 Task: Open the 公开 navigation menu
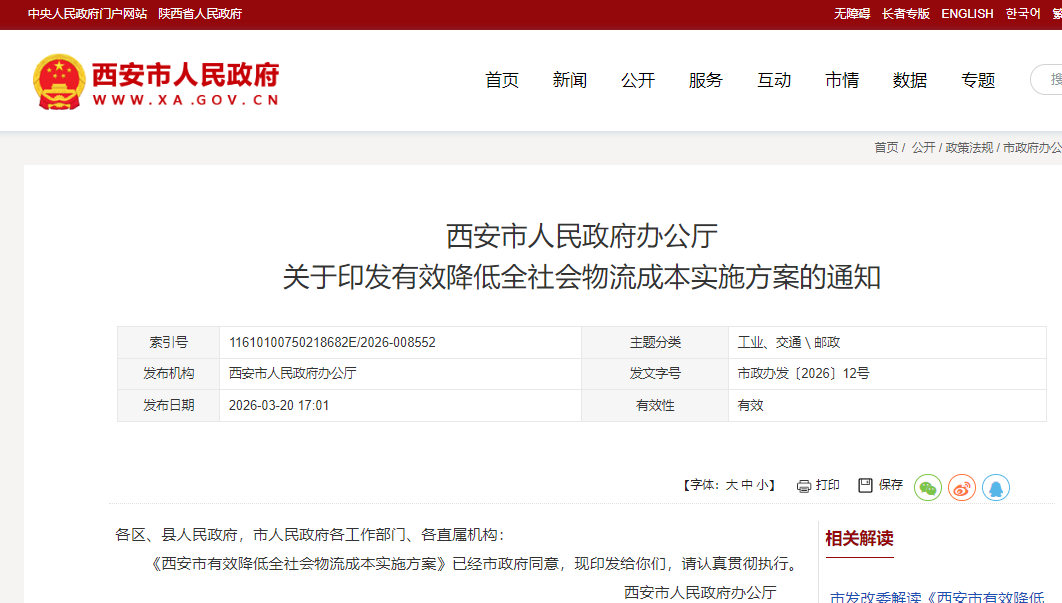click(638, 80)
